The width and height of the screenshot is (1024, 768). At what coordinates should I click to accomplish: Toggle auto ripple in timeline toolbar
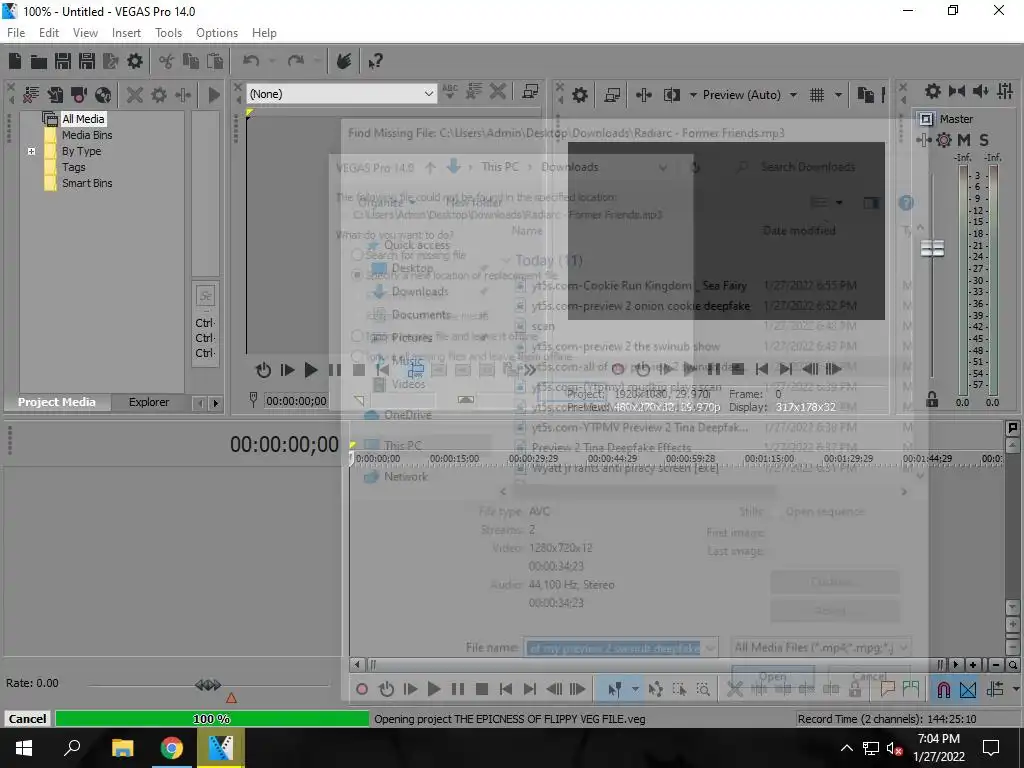coord(995,689)
